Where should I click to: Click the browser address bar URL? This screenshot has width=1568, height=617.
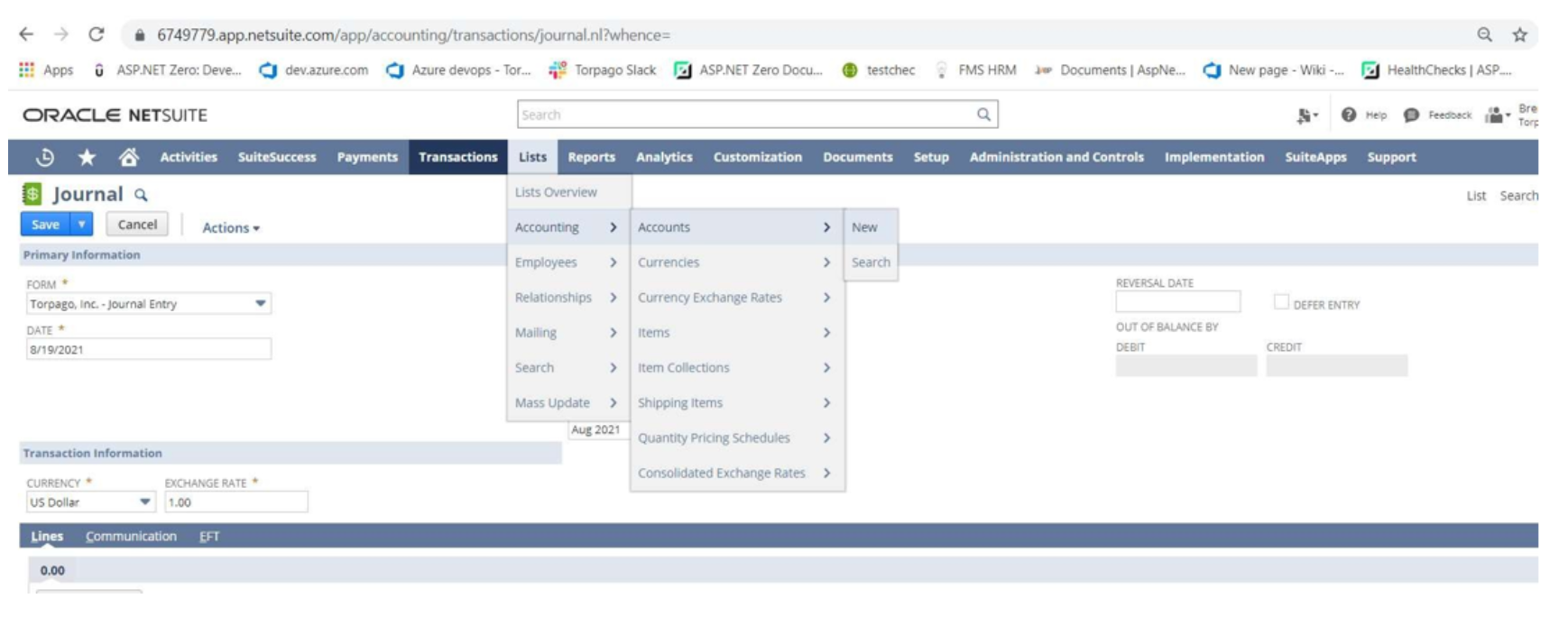tap(413, 35)
